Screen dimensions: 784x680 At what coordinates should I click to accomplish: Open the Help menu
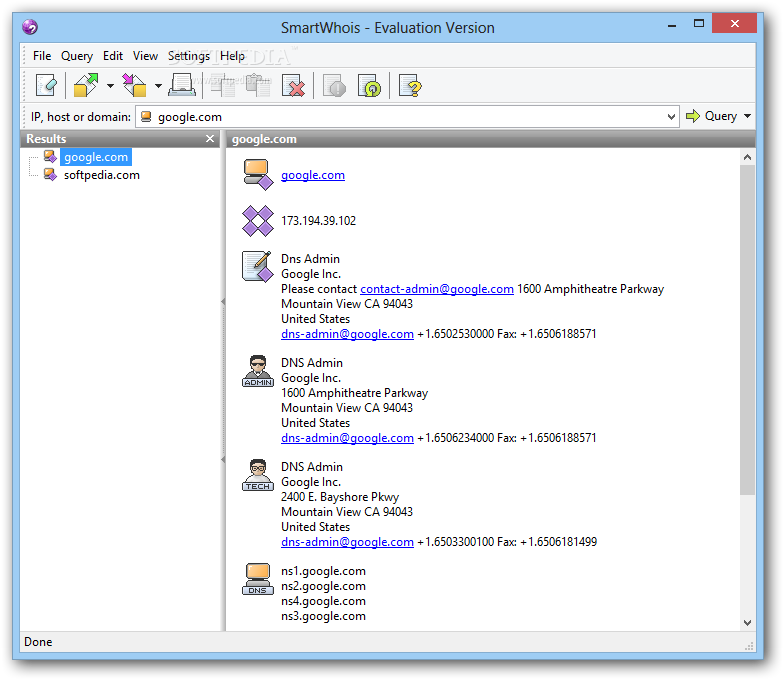pyautogui.click(x=232, y=56)
